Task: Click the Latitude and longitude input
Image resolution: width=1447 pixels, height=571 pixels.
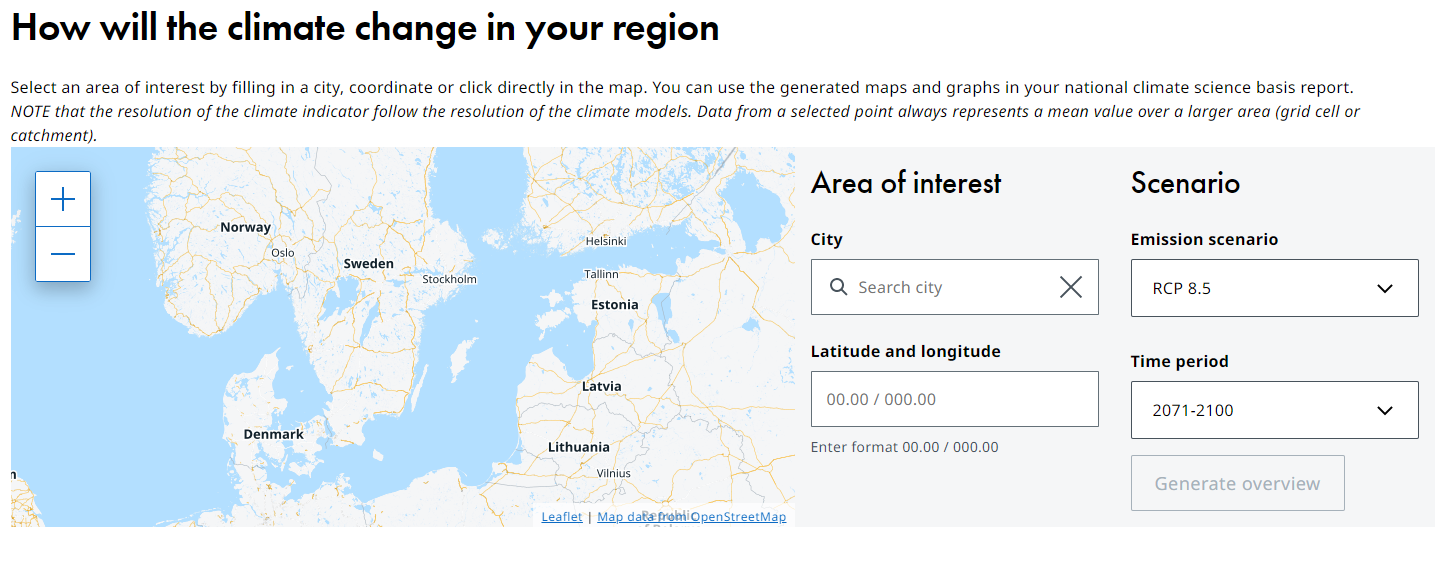Action: (x=954, y=399)
